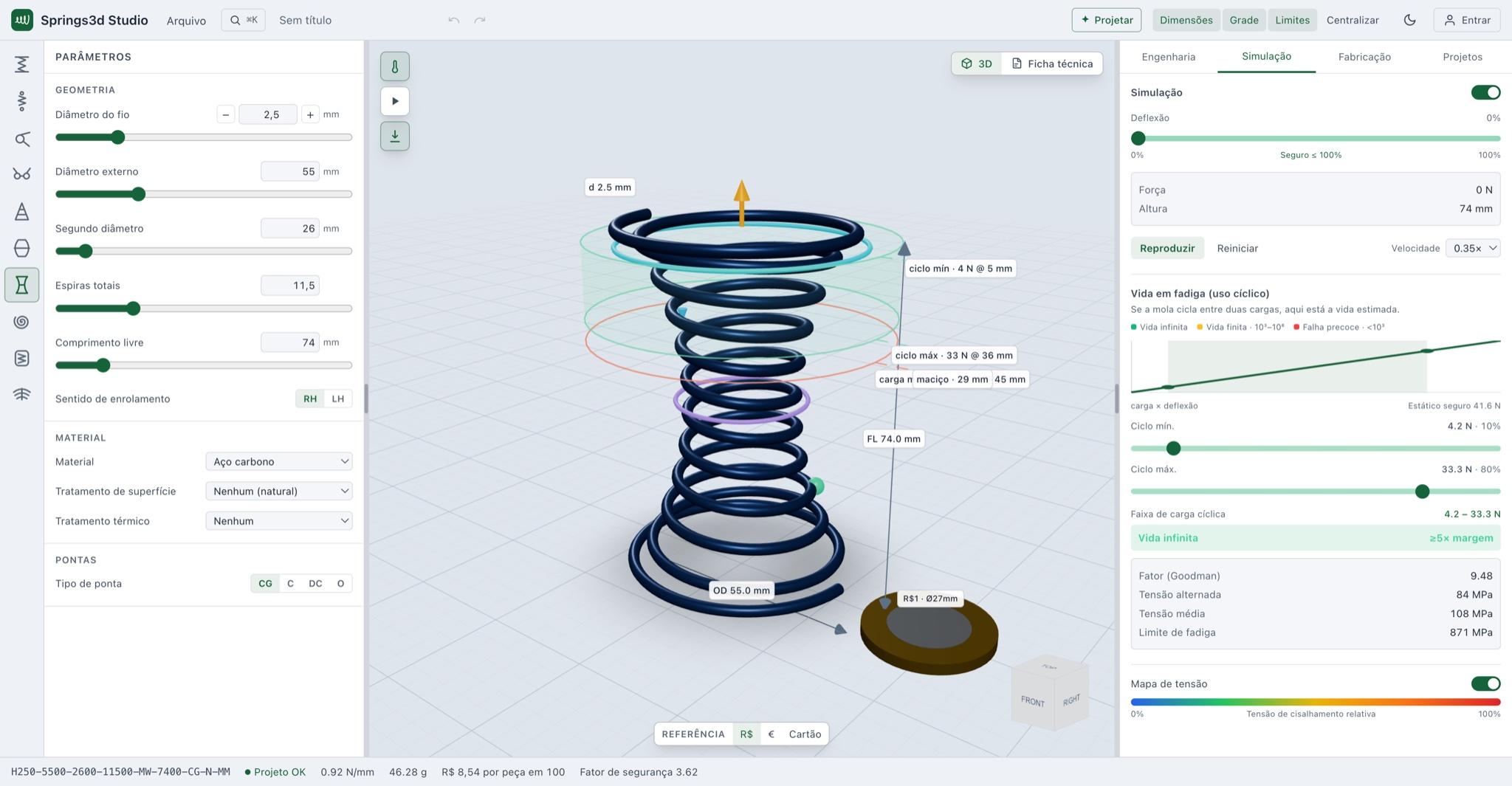Viewport: 1512px width, 786px height.
Task: Open the Tratamento térmico dropdown
Action: click(279, 520)
